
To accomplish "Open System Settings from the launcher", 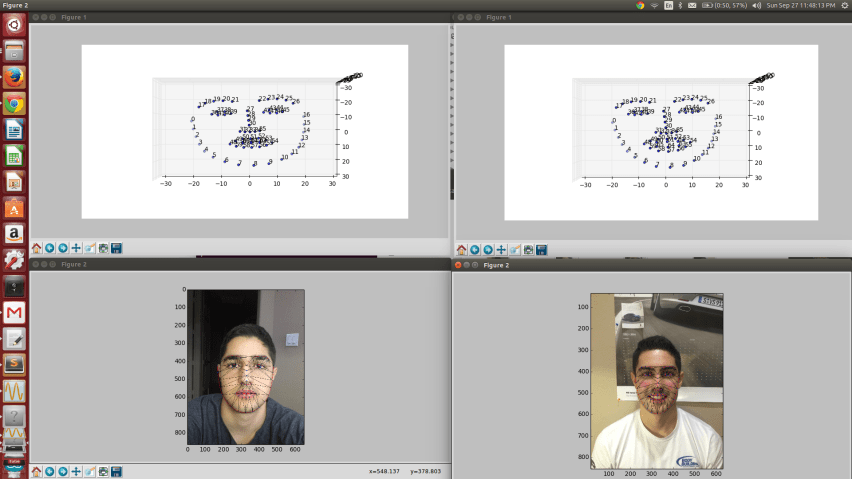I will [14, 260].
